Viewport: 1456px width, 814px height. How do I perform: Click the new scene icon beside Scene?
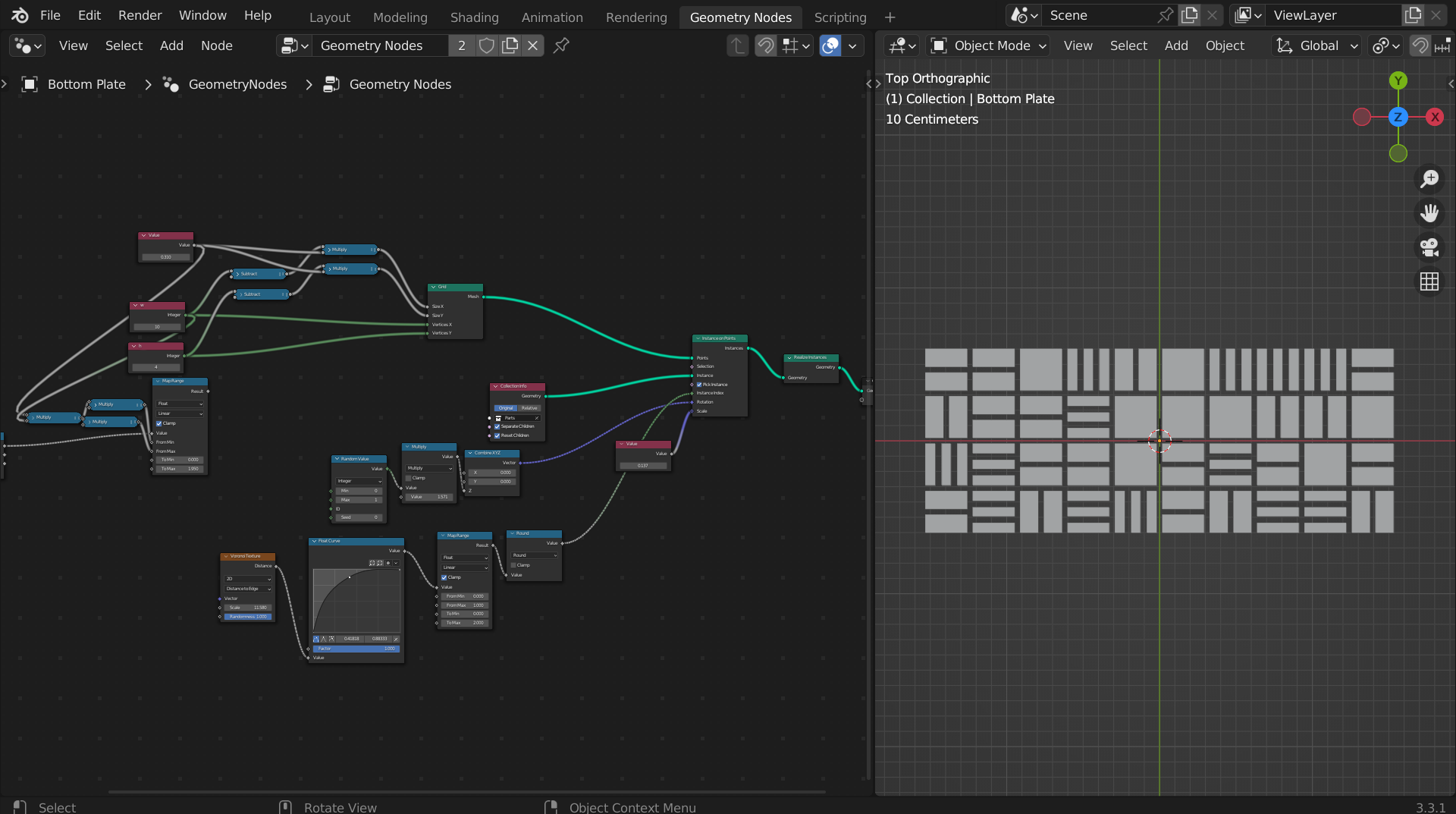point(1190,15)
